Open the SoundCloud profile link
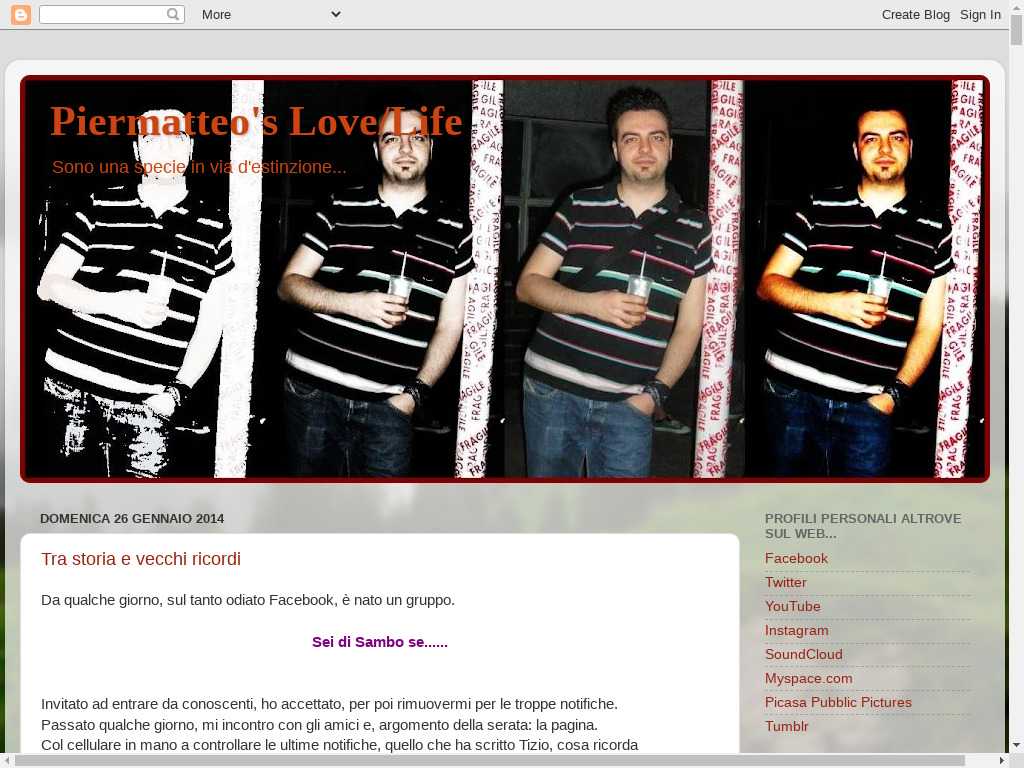This screenshot has height=768, width=1024. point(803,654)
